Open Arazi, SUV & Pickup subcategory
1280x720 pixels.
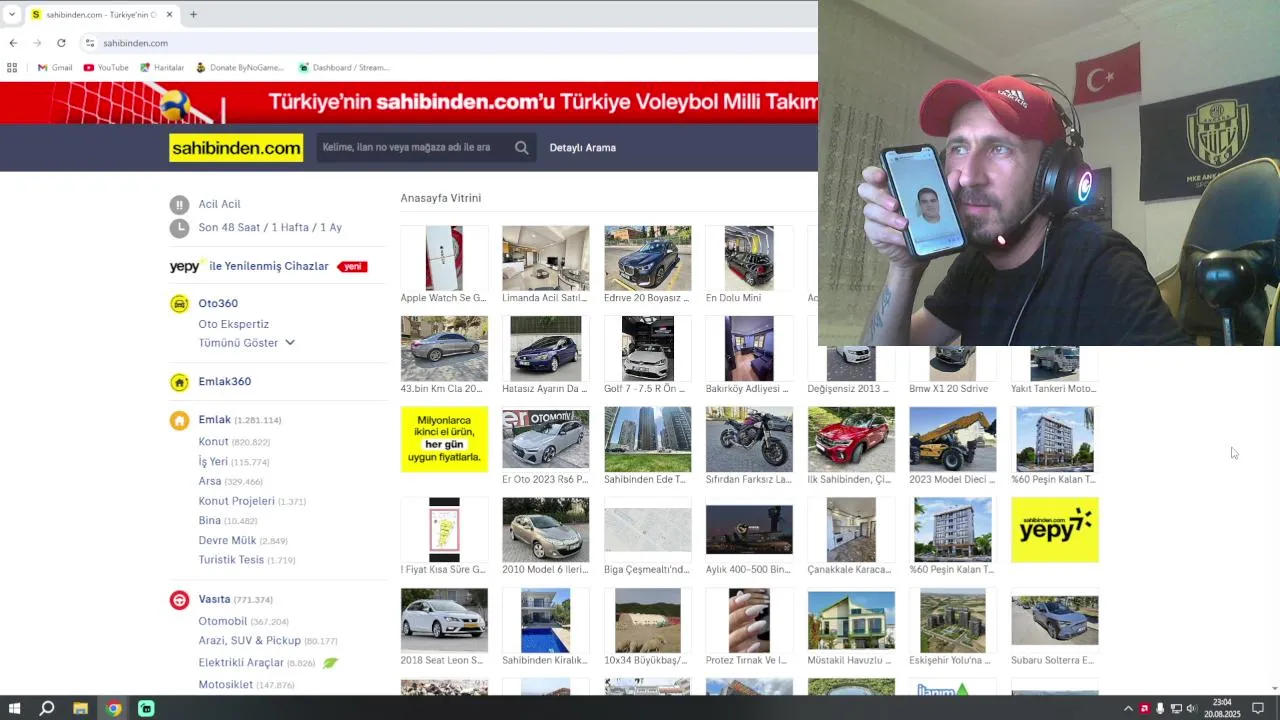tap(249, 640)
